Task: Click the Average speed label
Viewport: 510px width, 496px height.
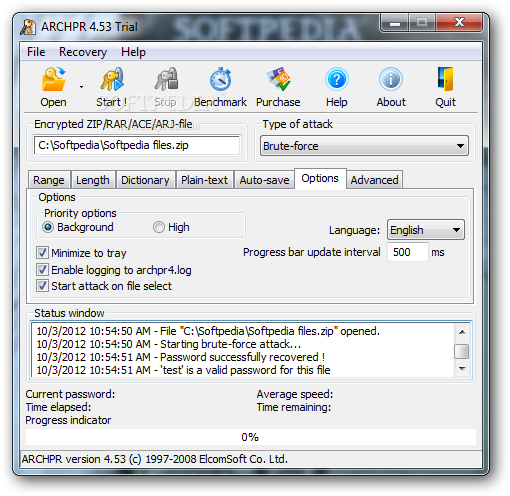Action: (x=295, y=394)
